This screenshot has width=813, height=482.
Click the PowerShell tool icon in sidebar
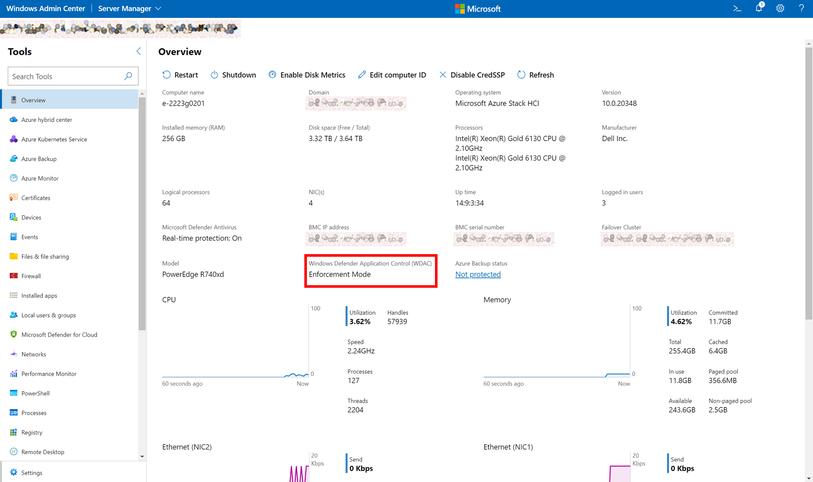tap(13, 393)
